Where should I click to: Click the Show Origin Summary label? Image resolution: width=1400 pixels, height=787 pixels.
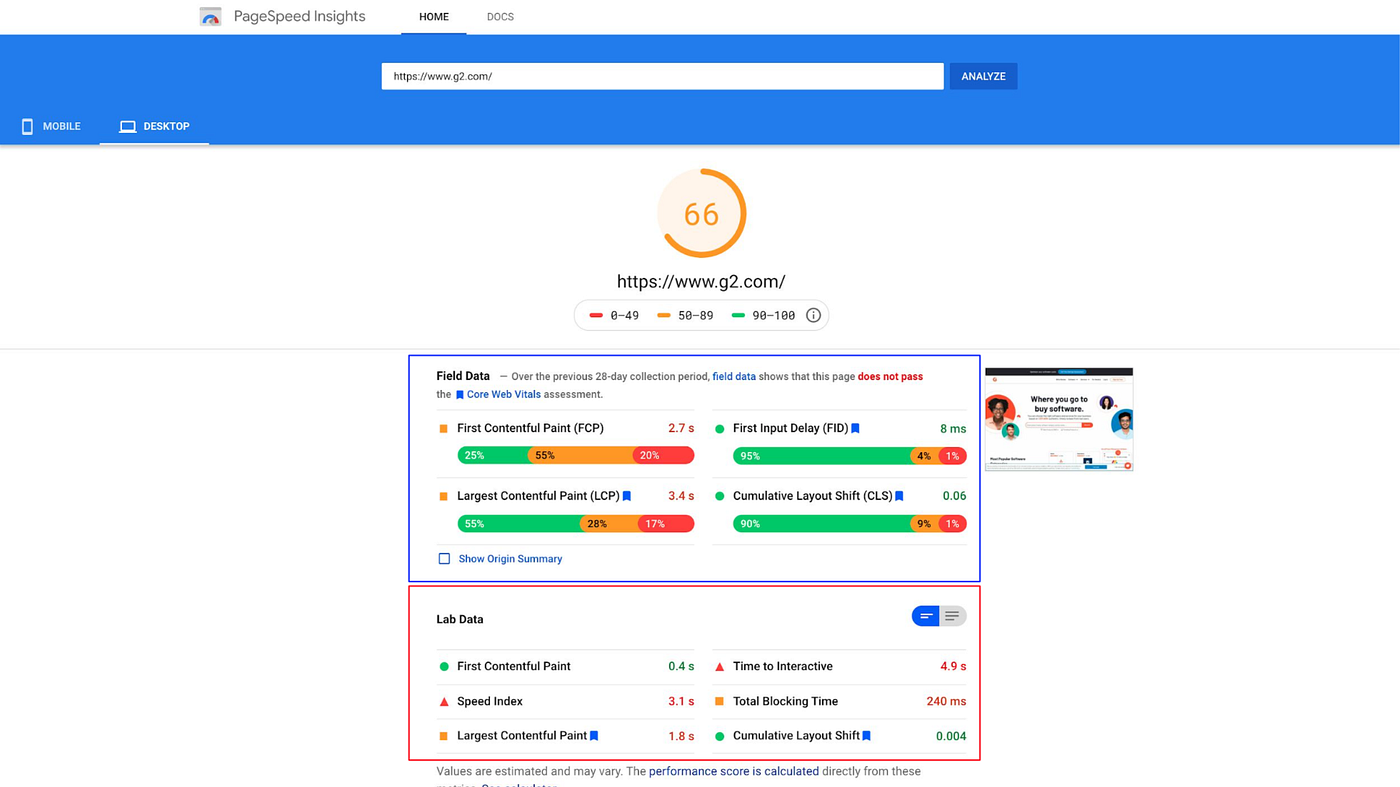(510, 559)
